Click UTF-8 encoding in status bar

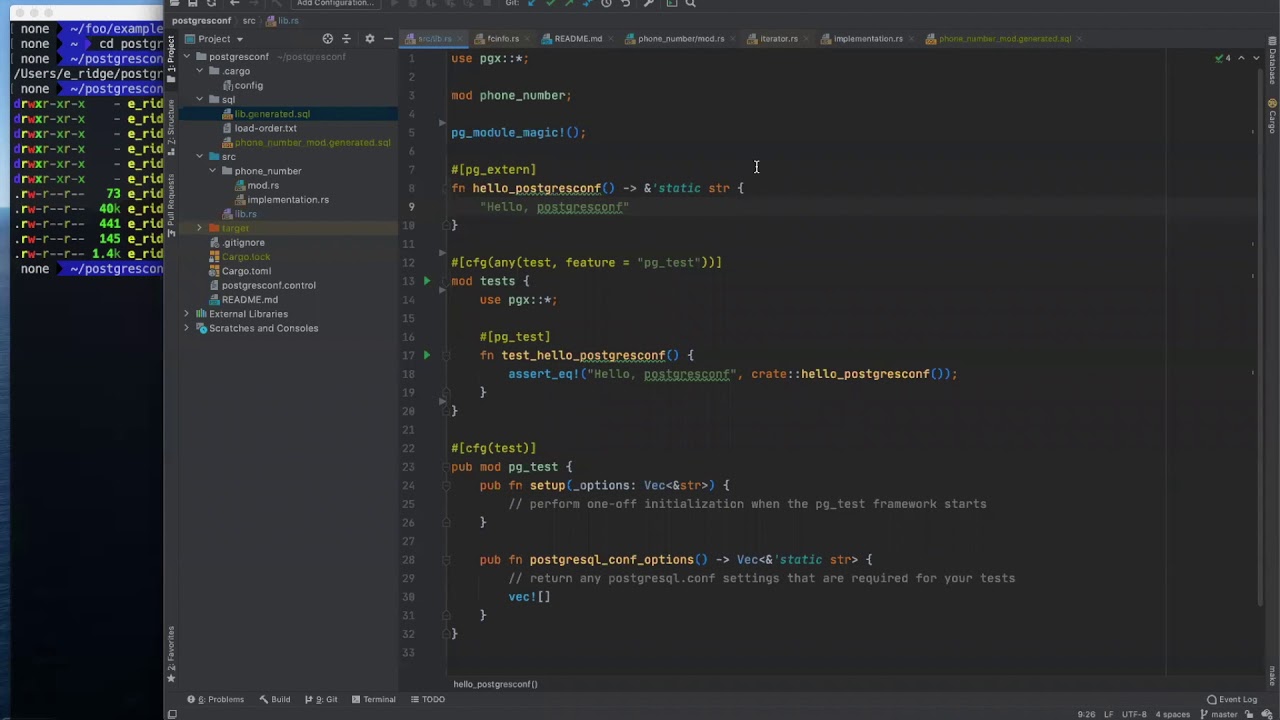(x=1134, y=715)
